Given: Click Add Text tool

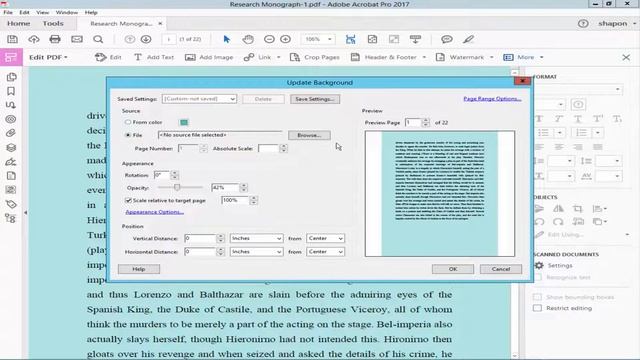Looking at the screenshot, I should point(154,58).
